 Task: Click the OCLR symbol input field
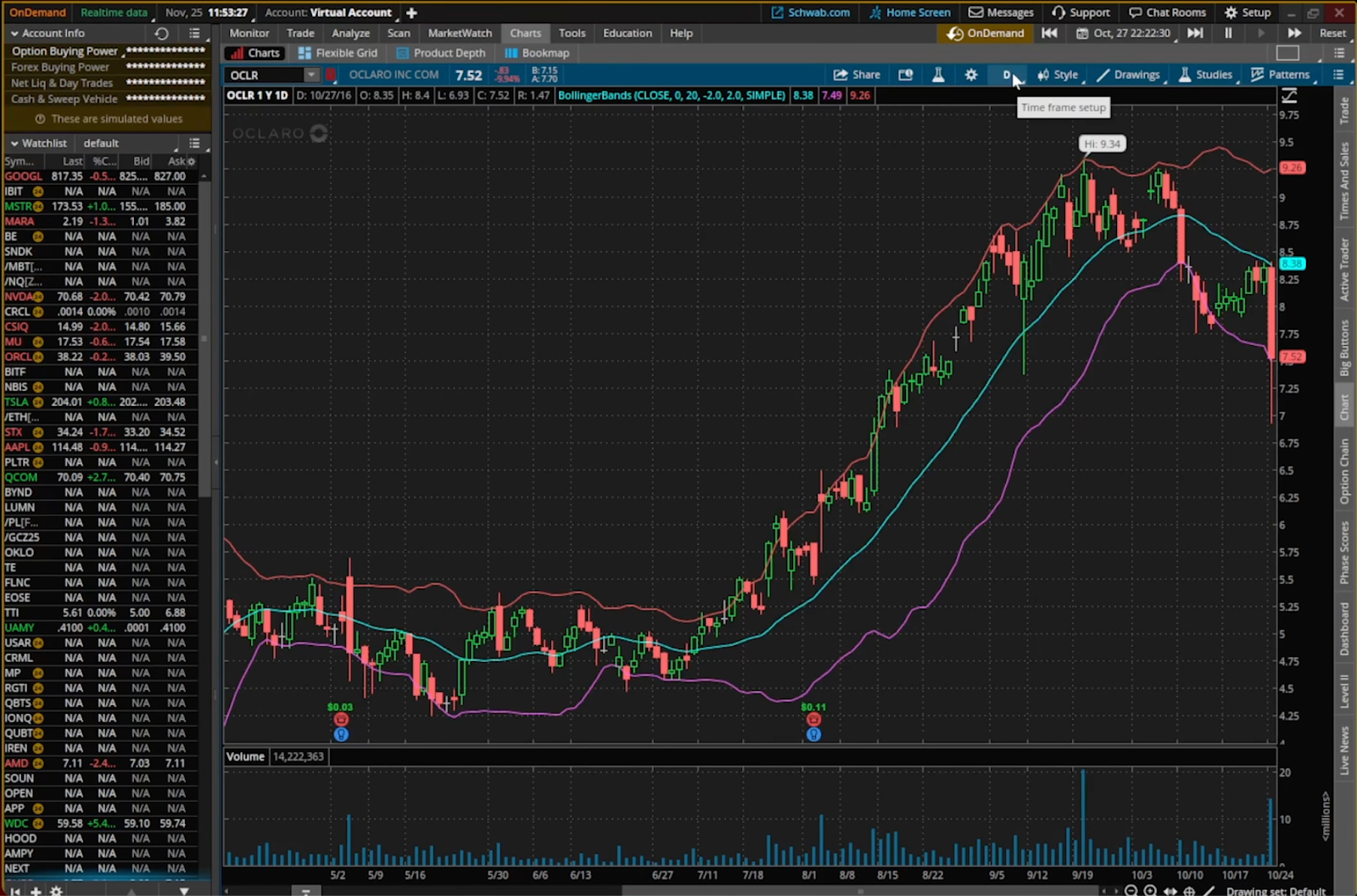[x=265, y=75]
